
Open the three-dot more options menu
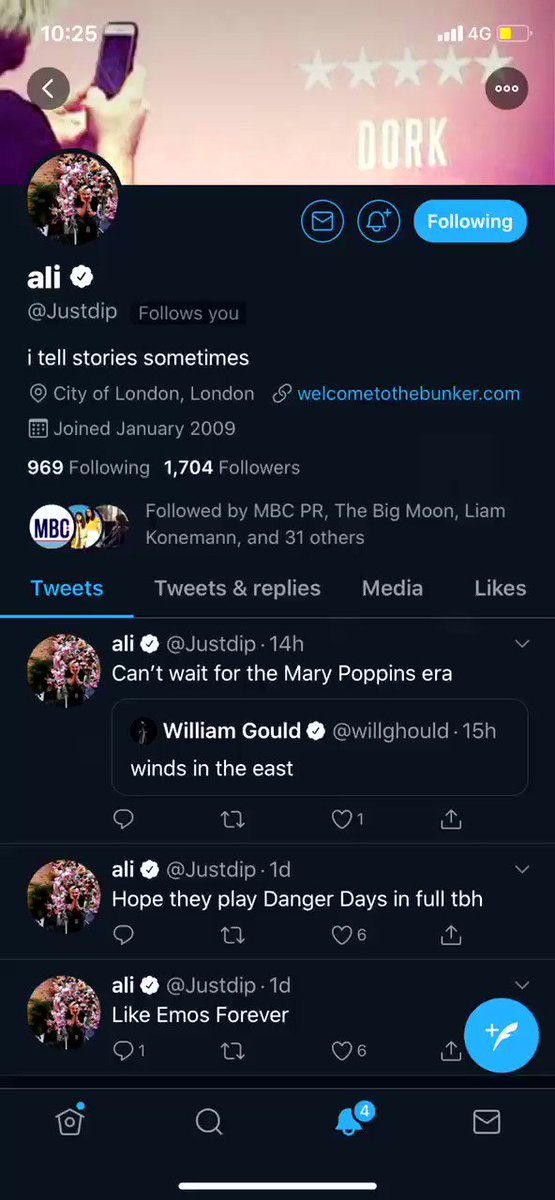pyautogui.click(x=506, y=88)
